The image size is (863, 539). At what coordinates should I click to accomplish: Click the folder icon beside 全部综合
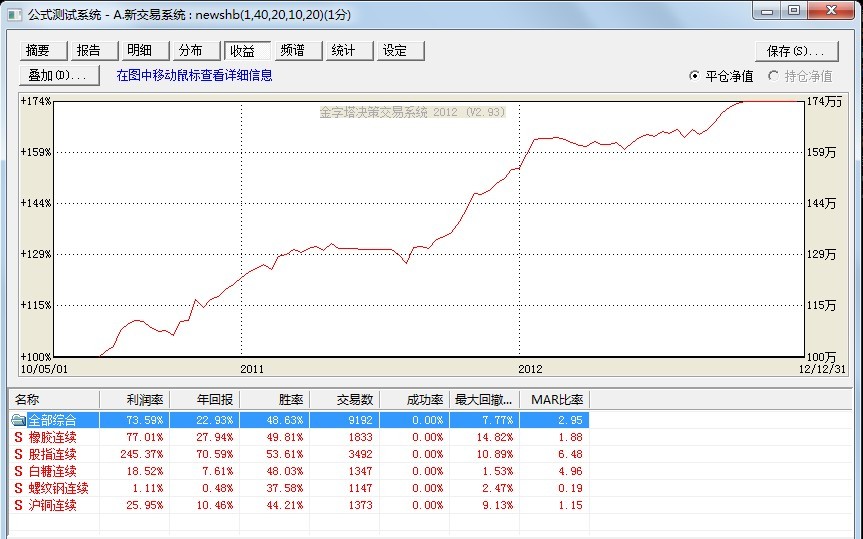18,420
